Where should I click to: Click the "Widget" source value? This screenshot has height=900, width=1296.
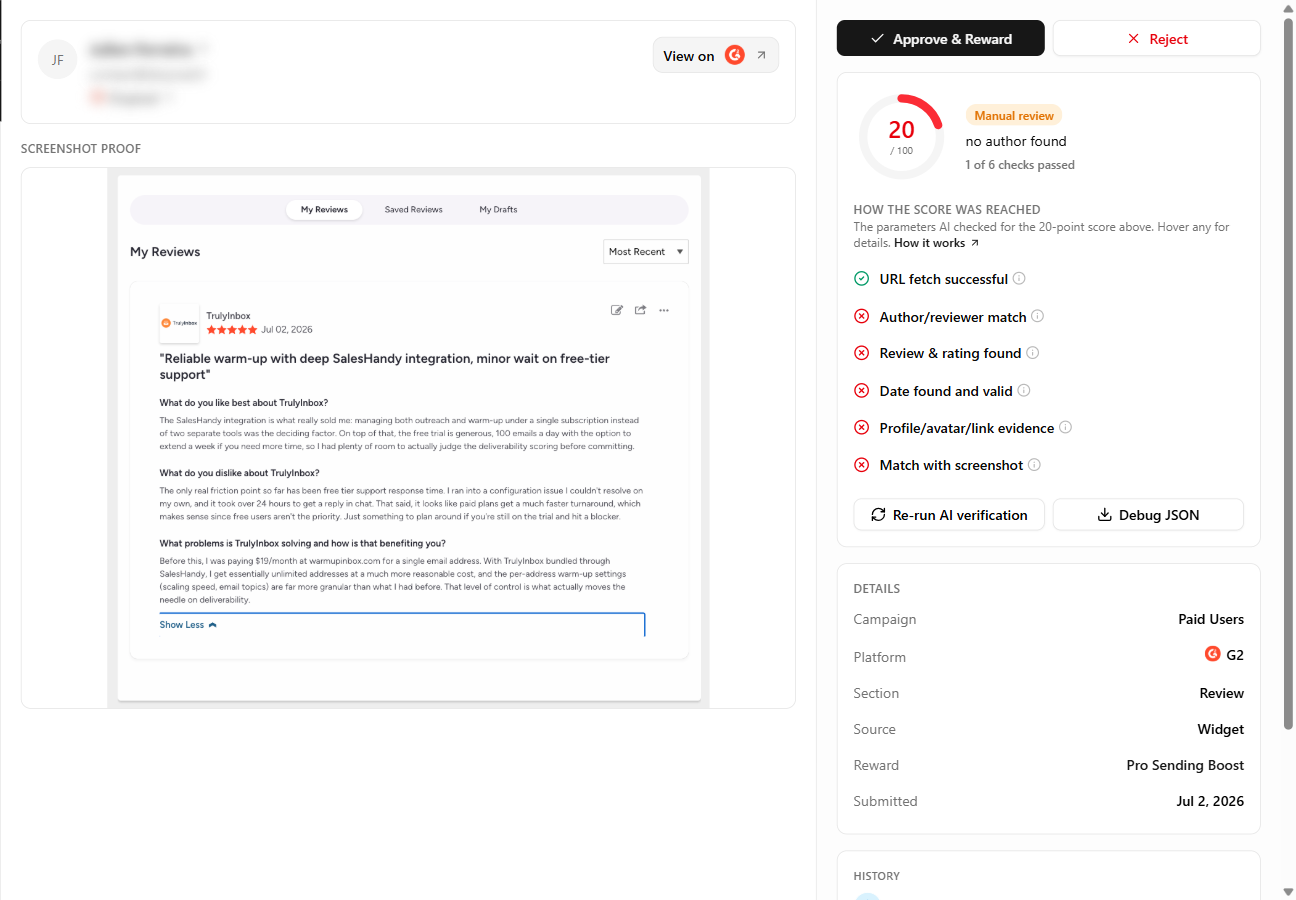pyautogui.click(x=1221, y=730)
